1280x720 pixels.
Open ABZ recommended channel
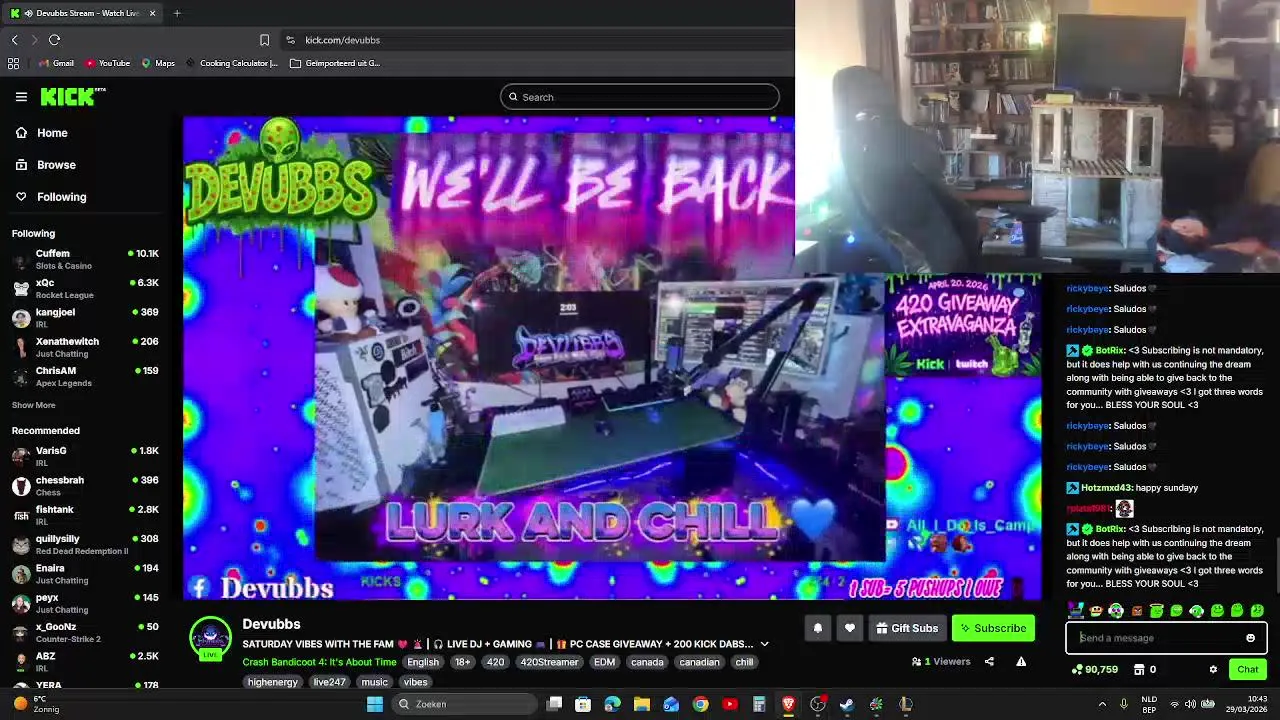[x=85, y=662]
